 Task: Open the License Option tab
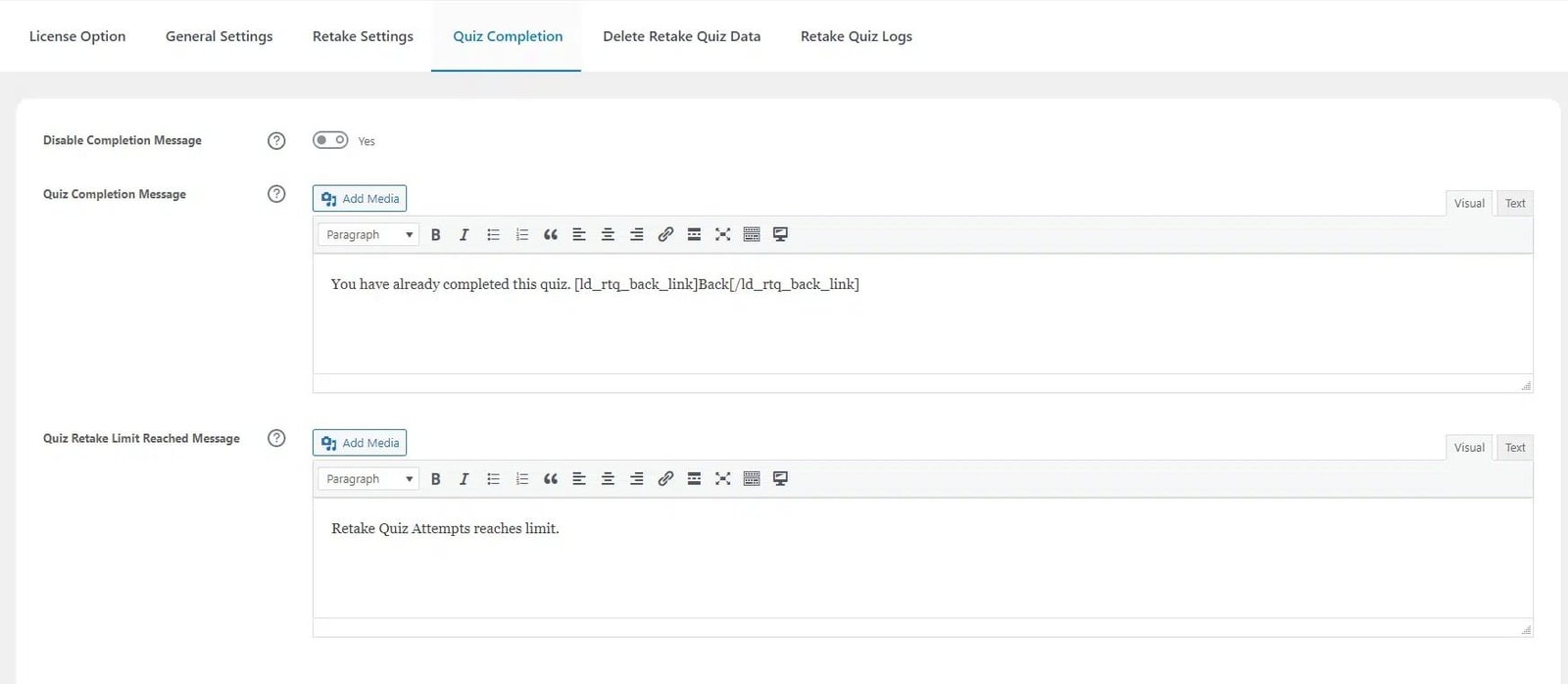[77, 36]
